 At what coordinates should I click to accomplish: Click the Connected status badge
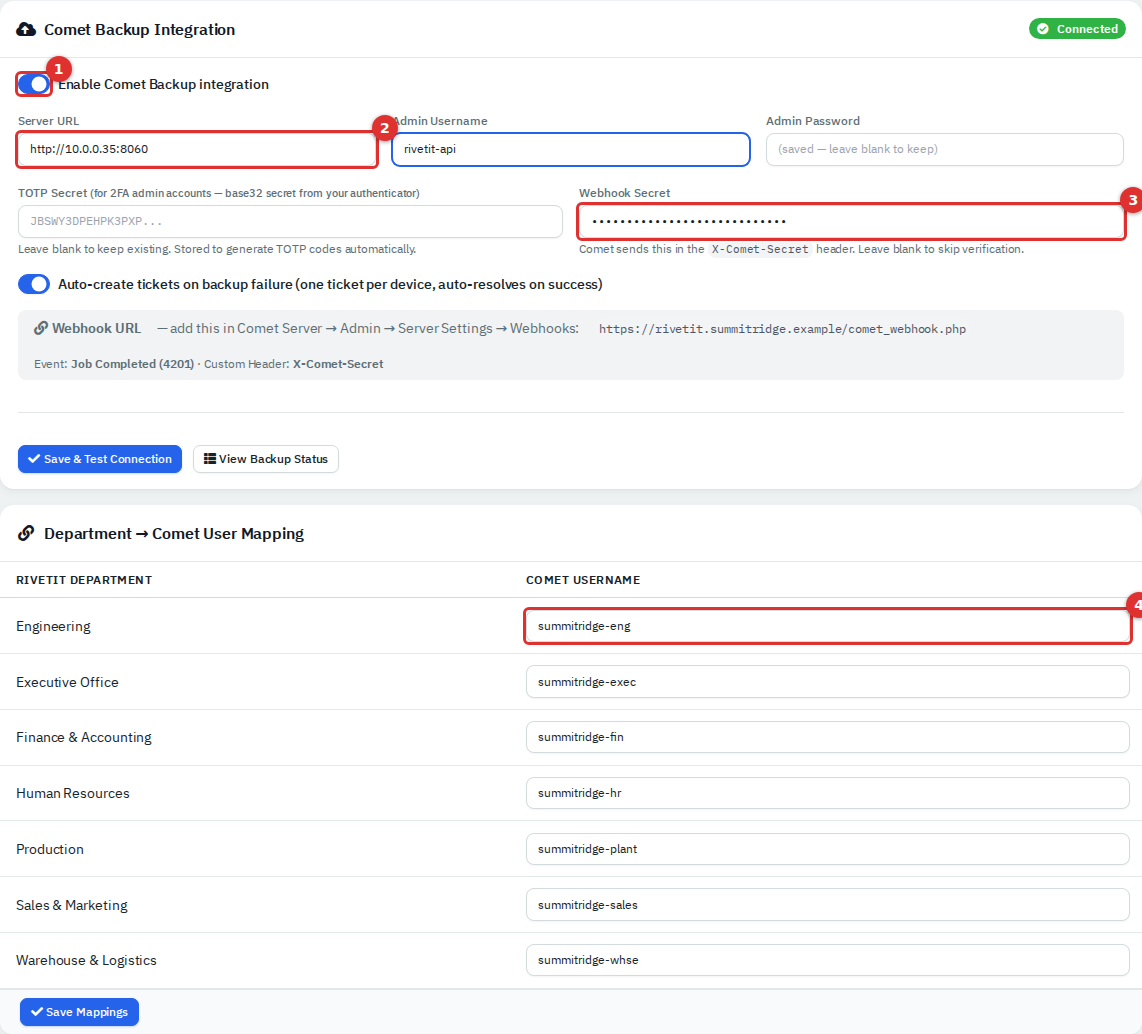point(1077,29)
